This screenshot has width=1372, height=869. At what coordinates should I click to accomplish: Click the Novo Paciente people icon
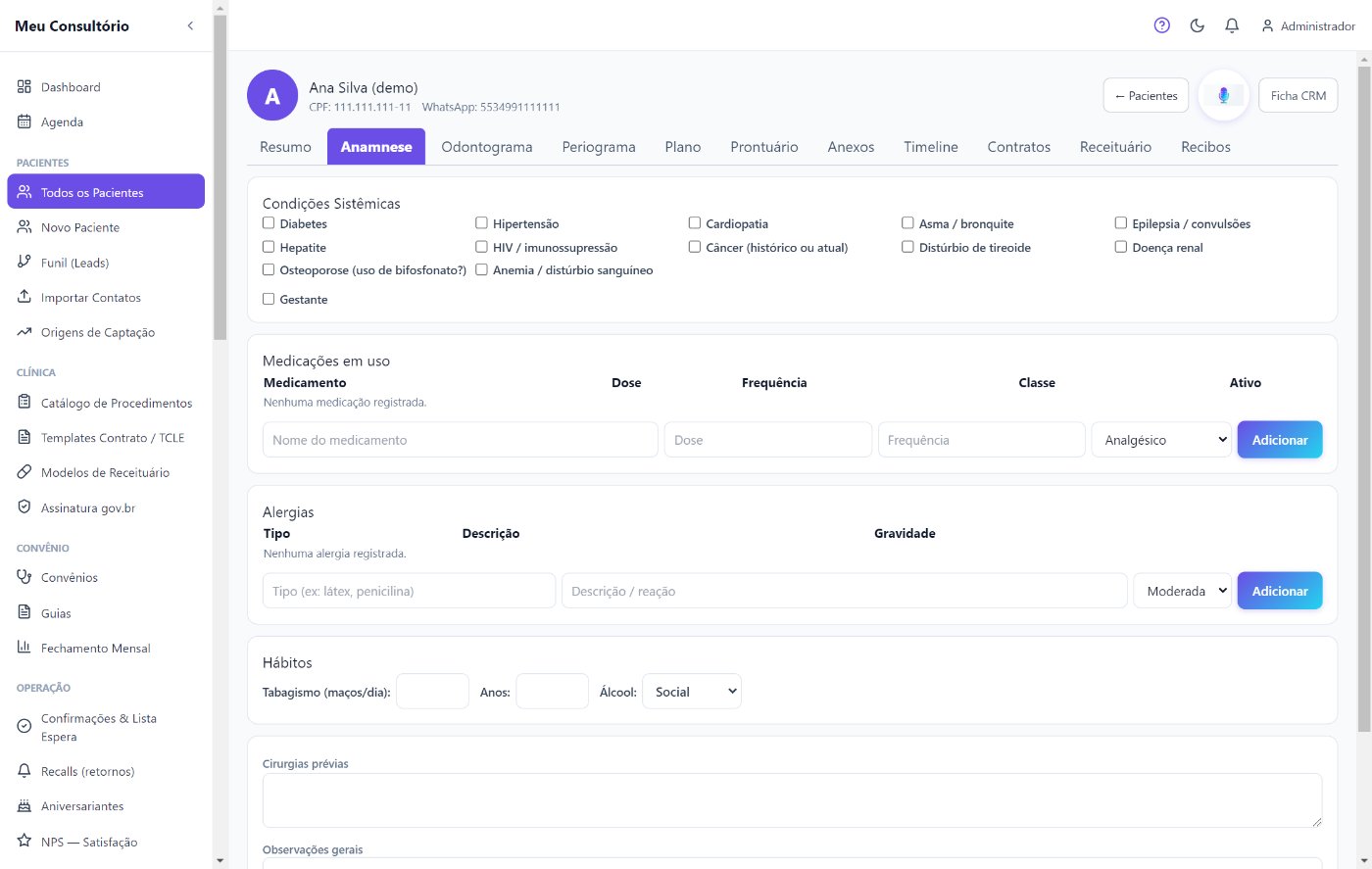[24, 227]
